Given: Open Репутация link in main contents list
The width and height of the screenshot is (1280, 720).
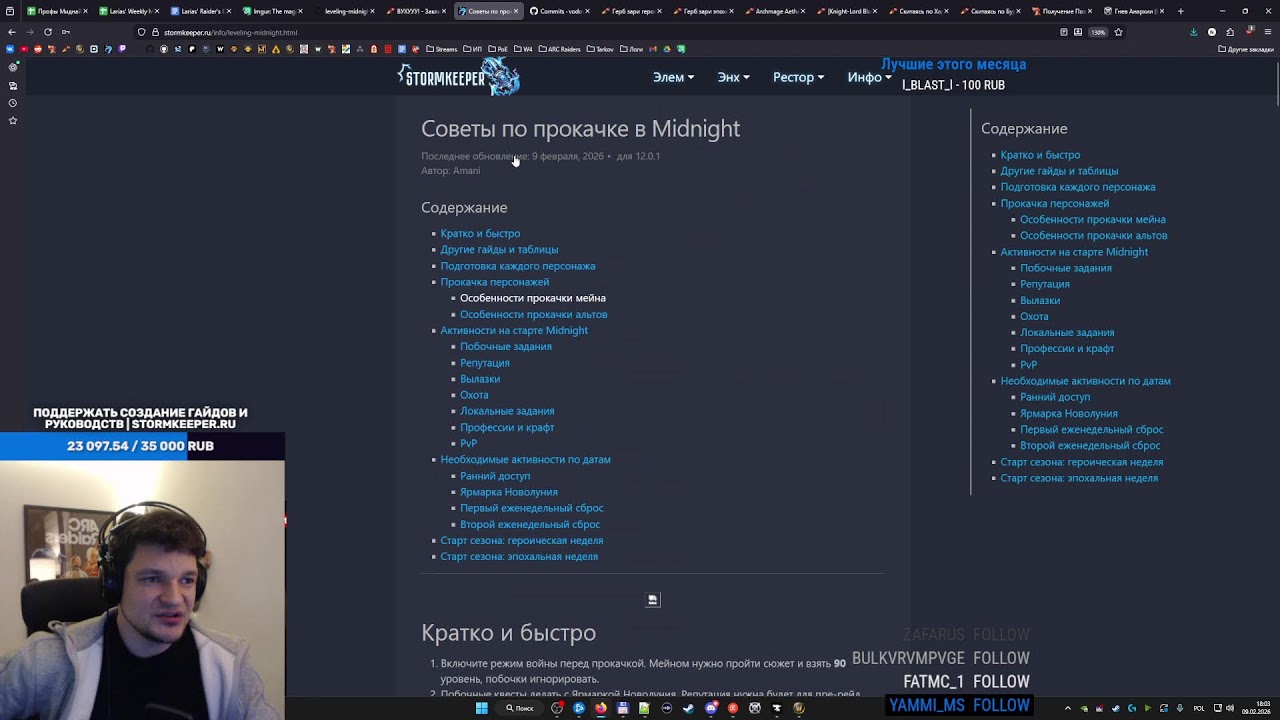Looking at the screenshot, I should pyautogui.click(x=484, y=363).
